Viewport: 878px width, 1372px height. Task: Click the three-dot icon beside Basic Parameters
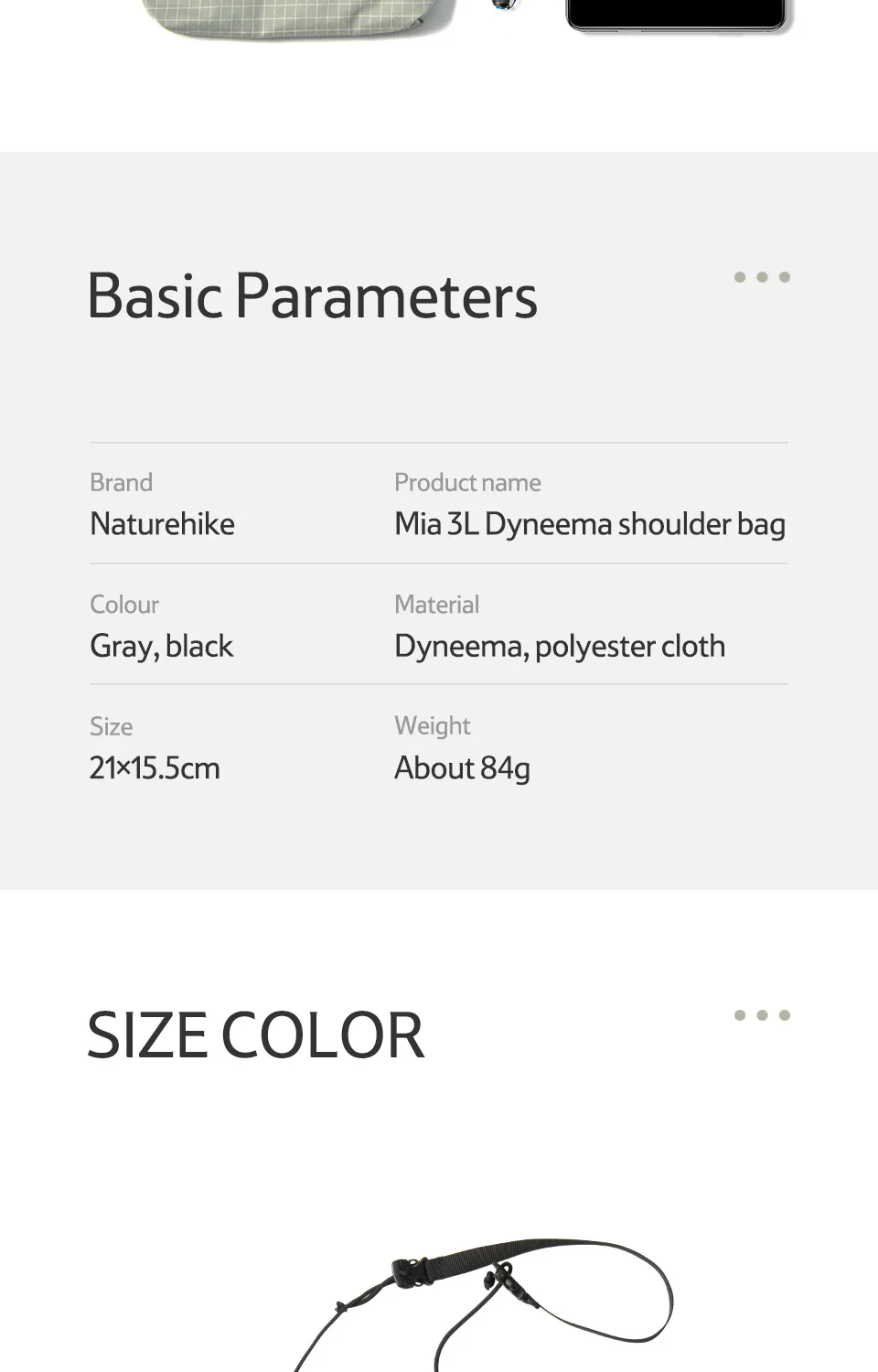coord(762,277)
